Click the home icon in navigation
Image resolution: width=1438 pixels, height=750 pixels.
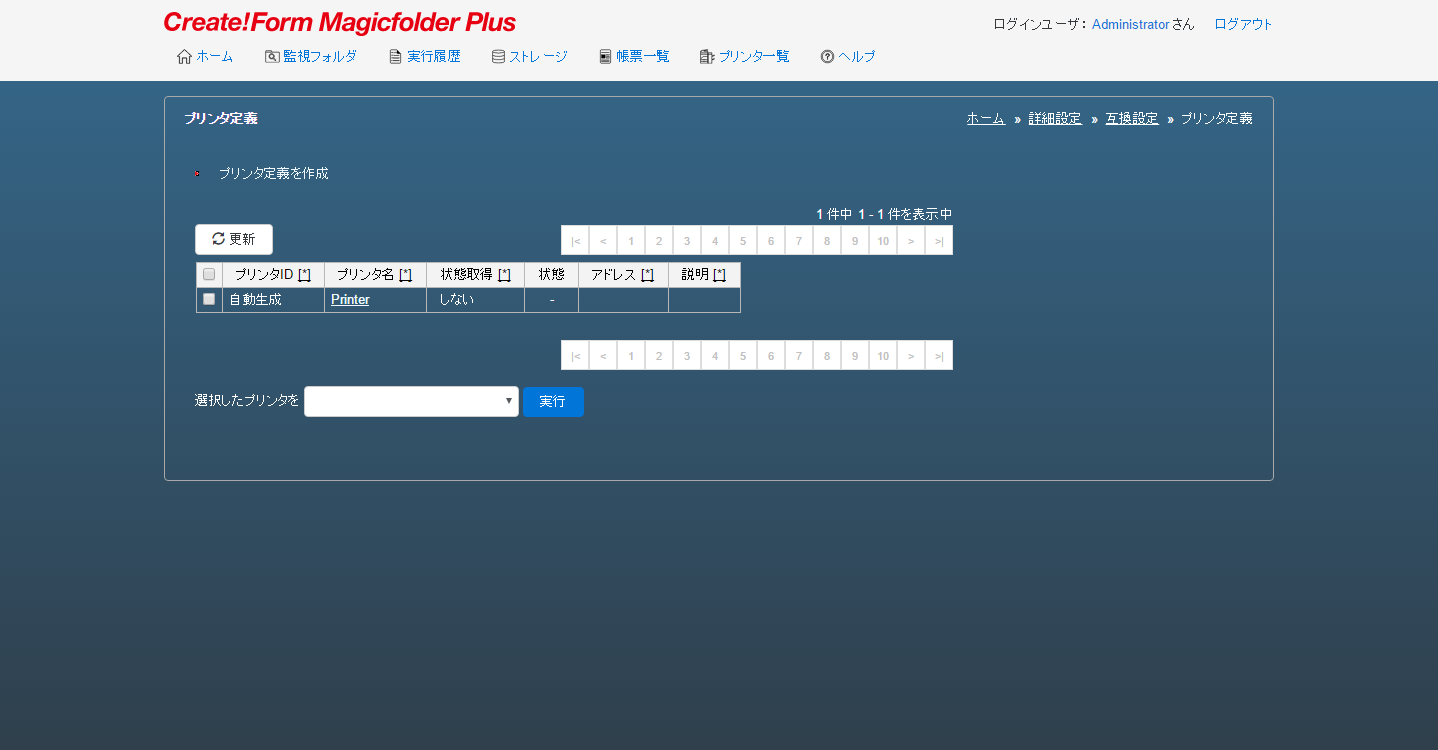184,57
